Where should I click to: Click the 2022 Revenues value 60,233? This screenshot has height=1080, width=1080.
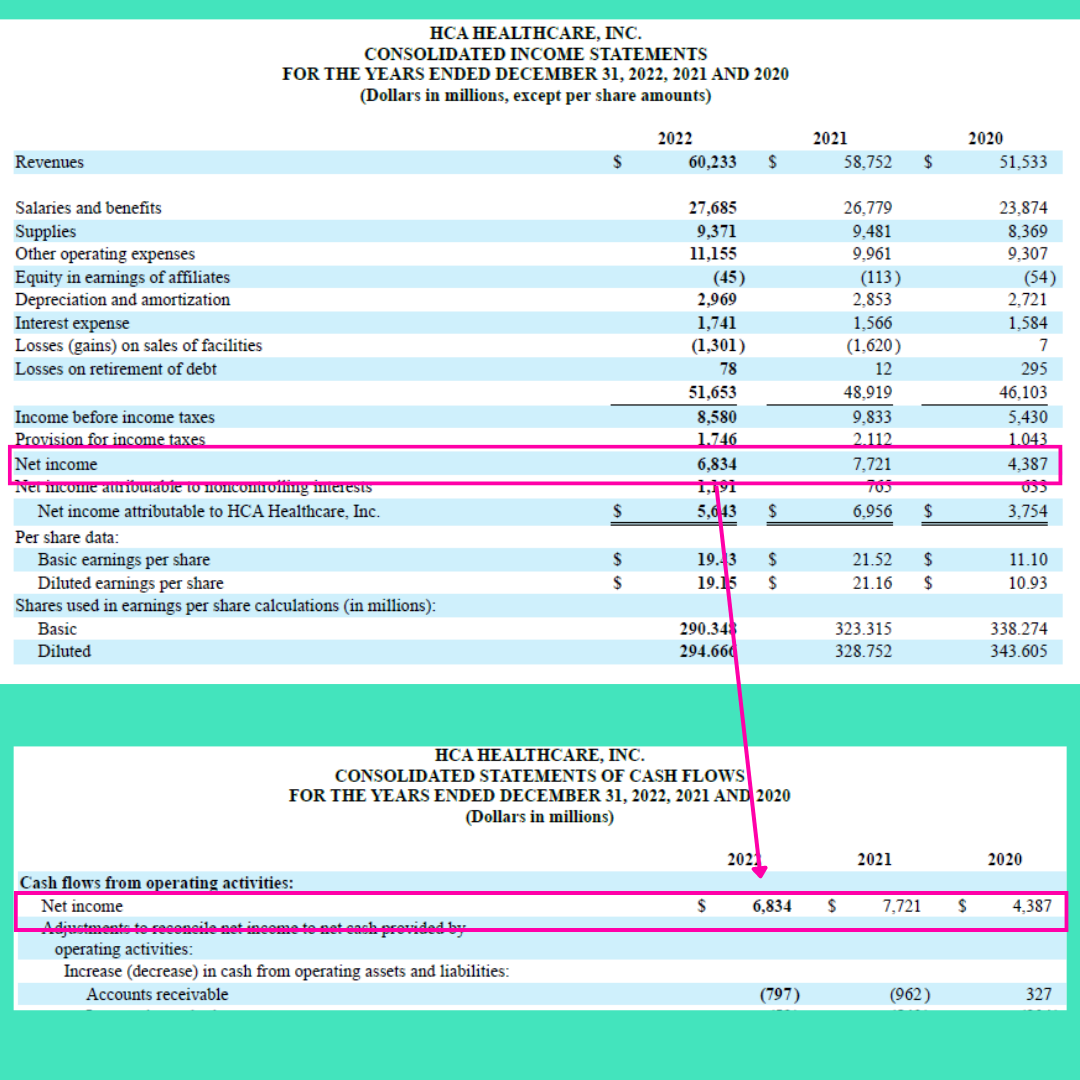coord(712,162)
